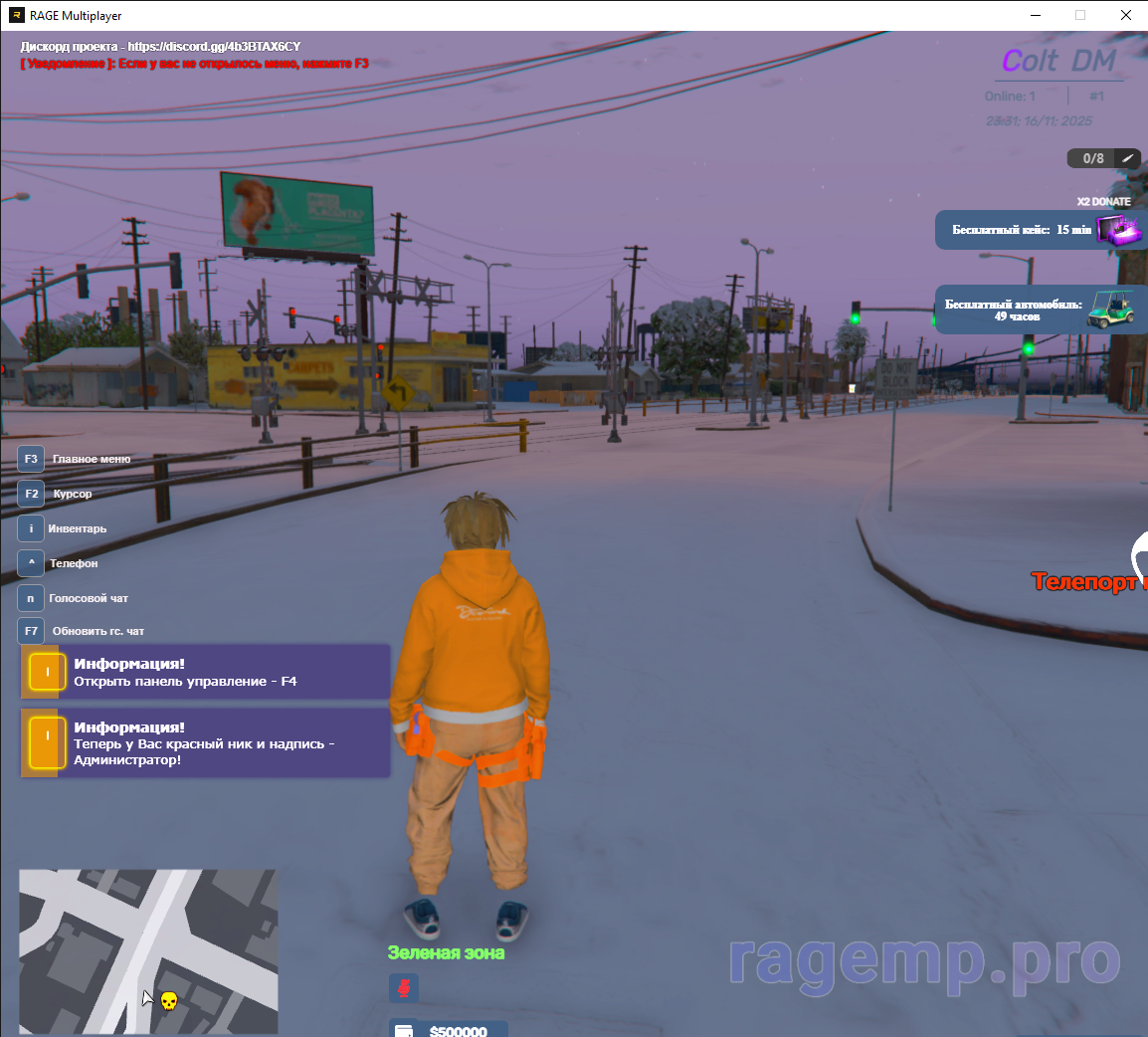Click the F3 key icon next to Главное меню
This screenshot has height=1037, width=1148.
pos(30,459)
